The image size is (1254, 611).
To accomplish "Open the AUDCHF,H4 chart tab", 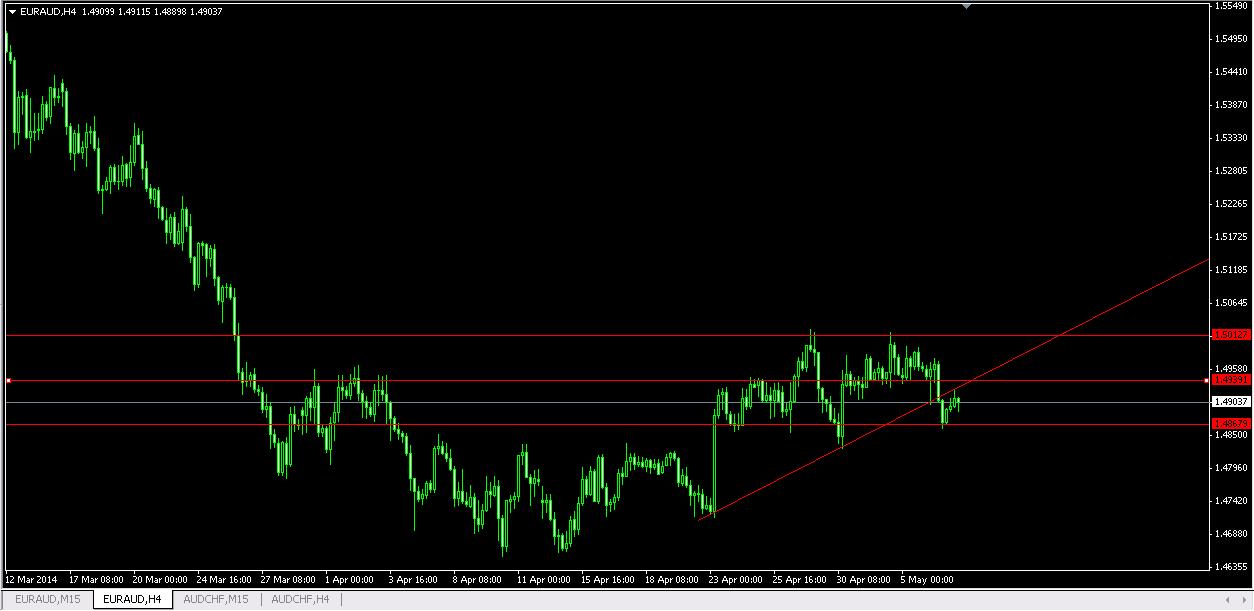I will (x=301, y=599).
